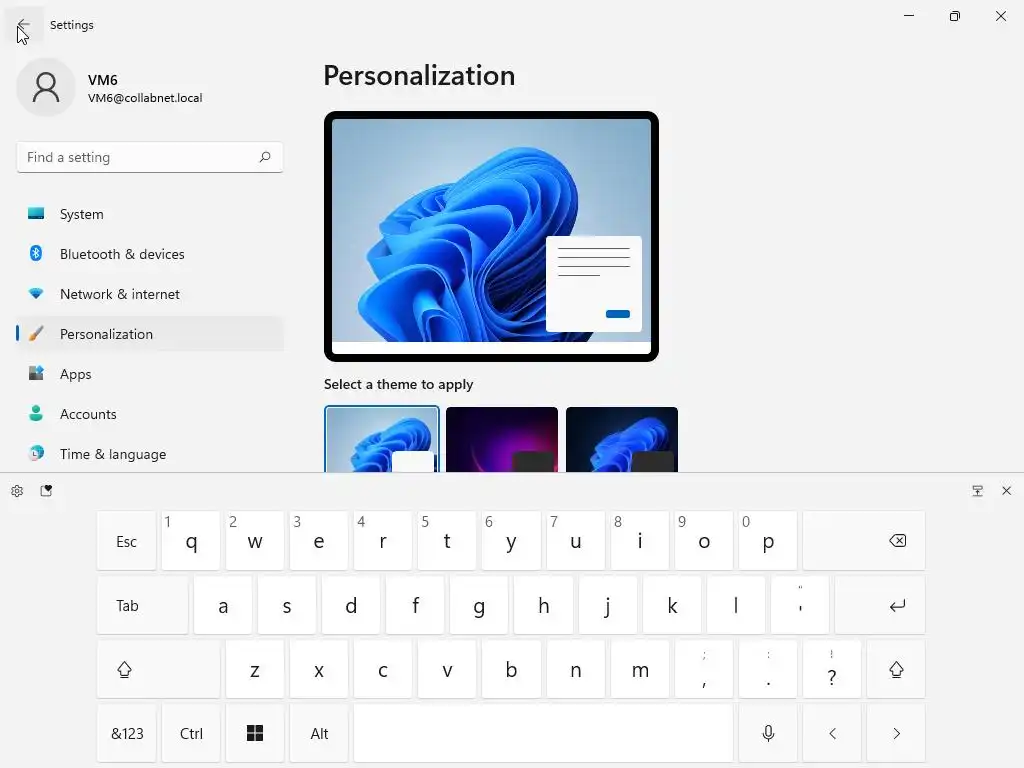Screen dimensions: 1024x768
Task: Tap the apostrophe key
Action: [x=800, y=605]
